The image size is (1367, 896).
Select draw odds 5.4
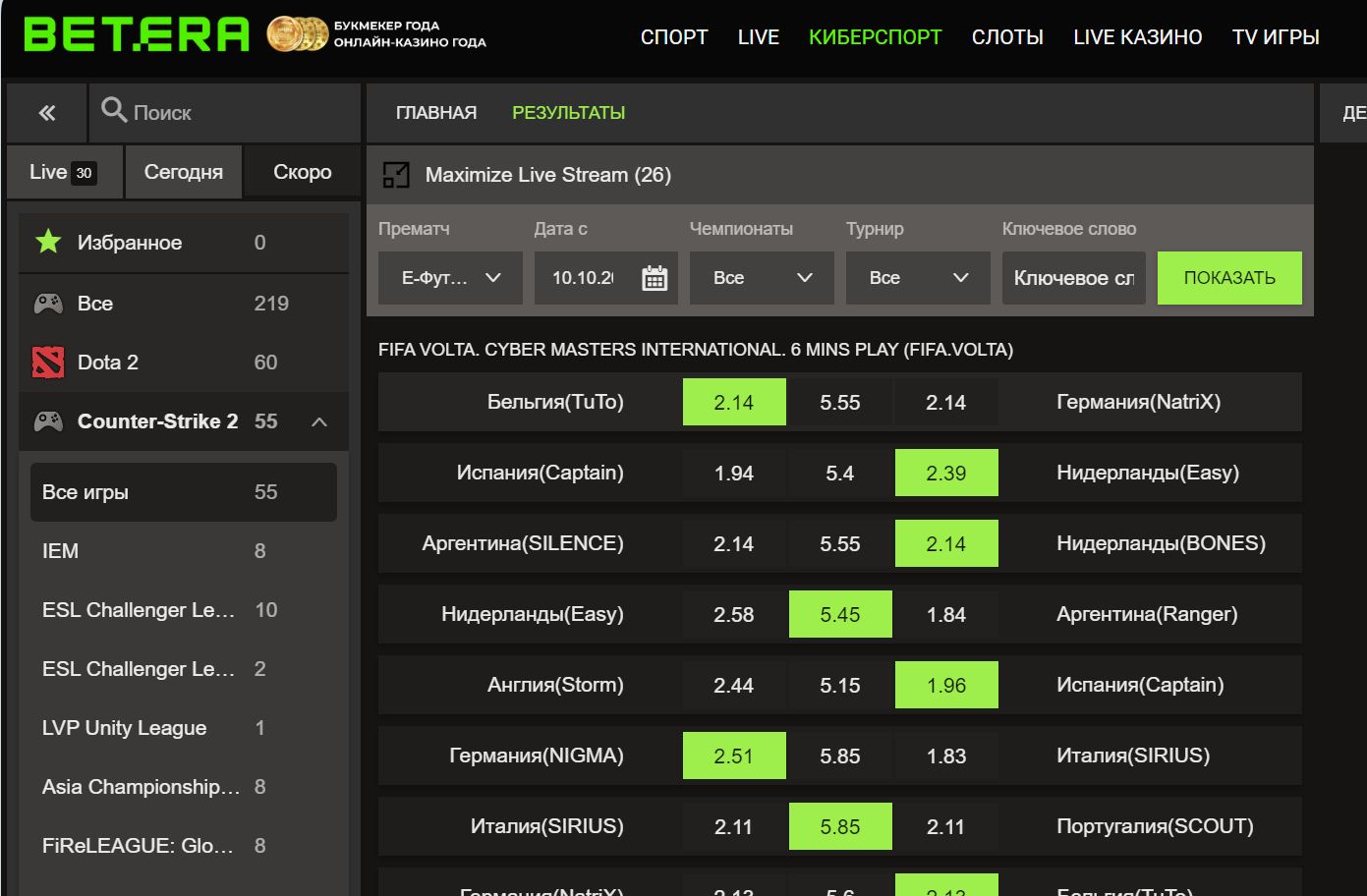click(x=840, y=473)
